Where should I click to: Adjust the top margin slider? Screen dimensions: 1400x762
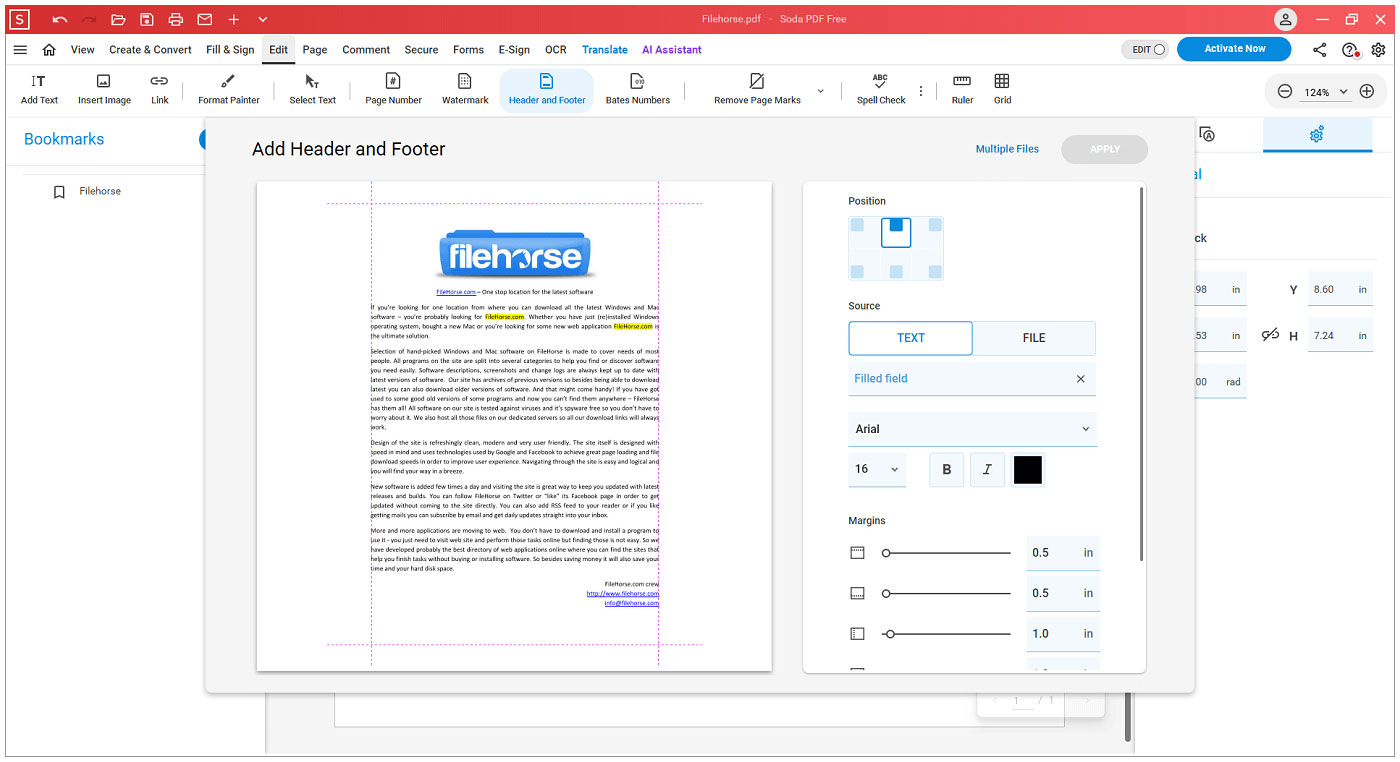click(947, 553)
